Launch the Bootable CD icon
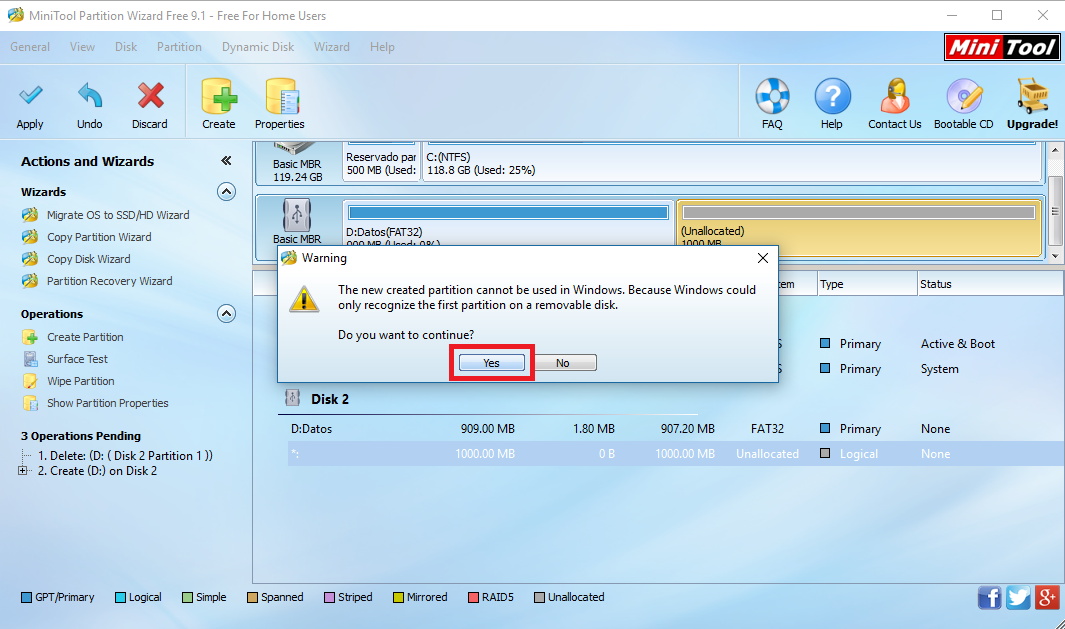Viewport: 1065px width, 629px height. tap(964, 96)
